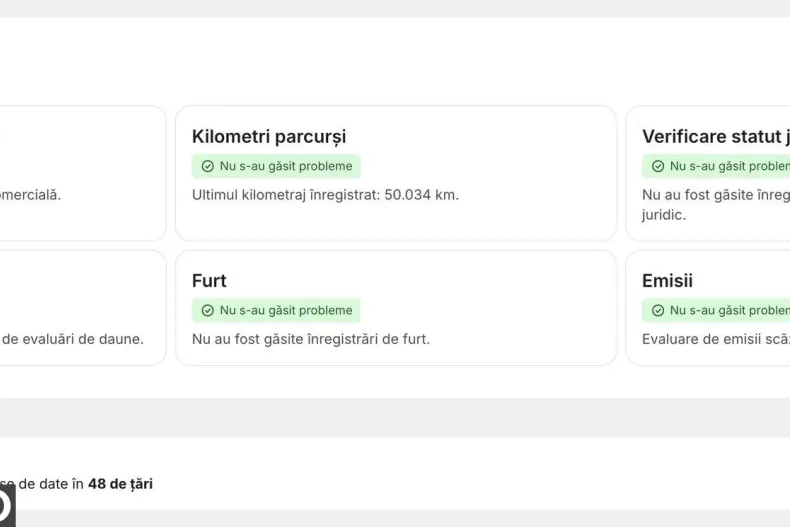Click the 'Furt' card heading
The width and height of the screenshot is (790, 527).
pos(209,281)
